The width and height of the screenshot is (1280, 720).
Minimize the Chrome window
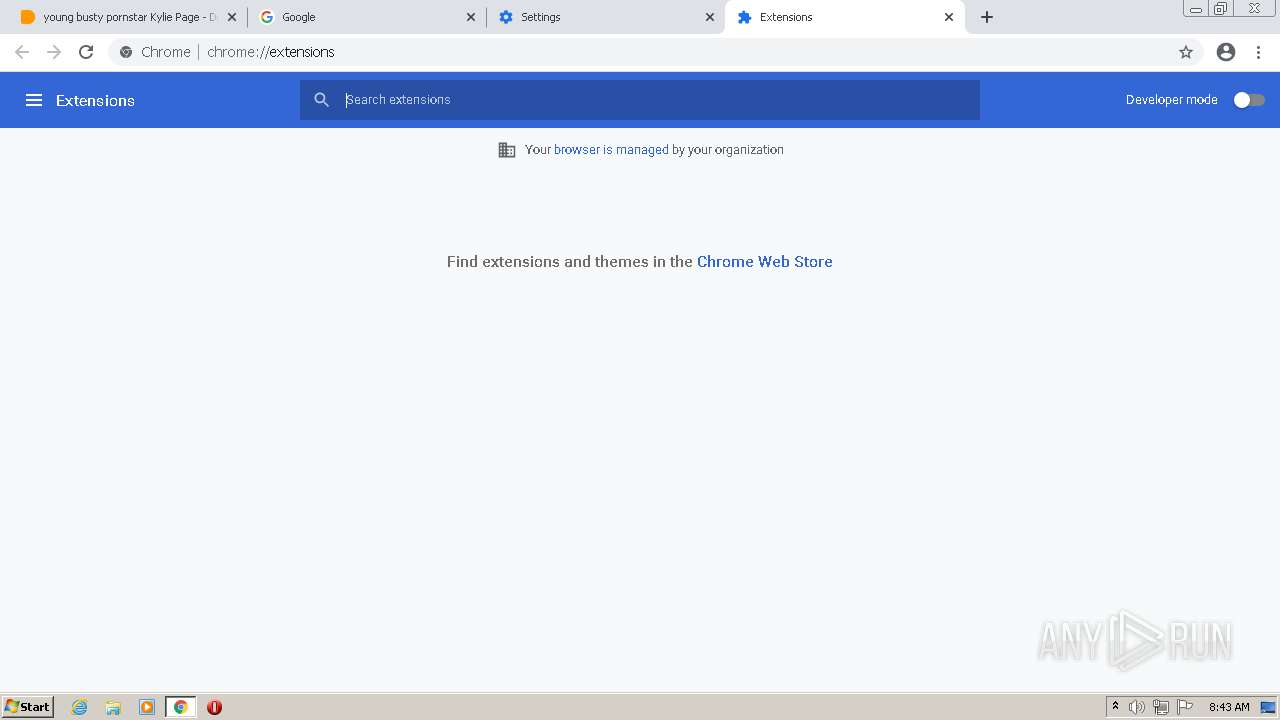pyautogui.click(x=1196, y=8)
